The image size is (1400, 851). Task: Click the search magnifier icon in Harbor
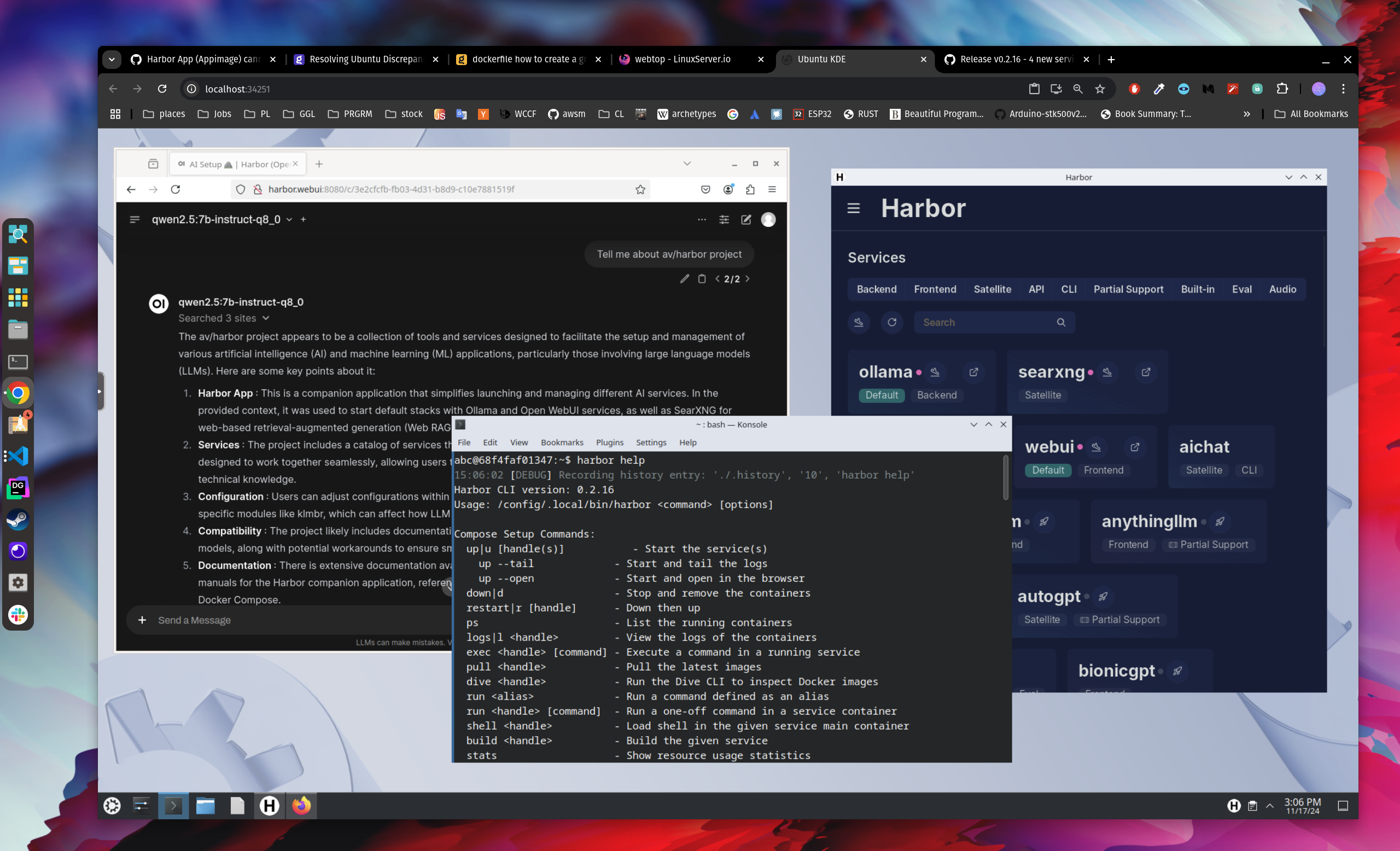tap(1060, 322)
